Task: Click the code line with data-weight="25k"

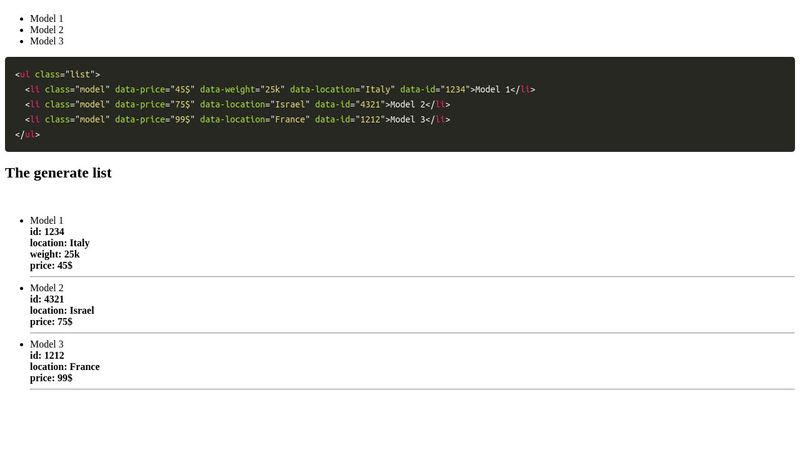Action: 280,90
